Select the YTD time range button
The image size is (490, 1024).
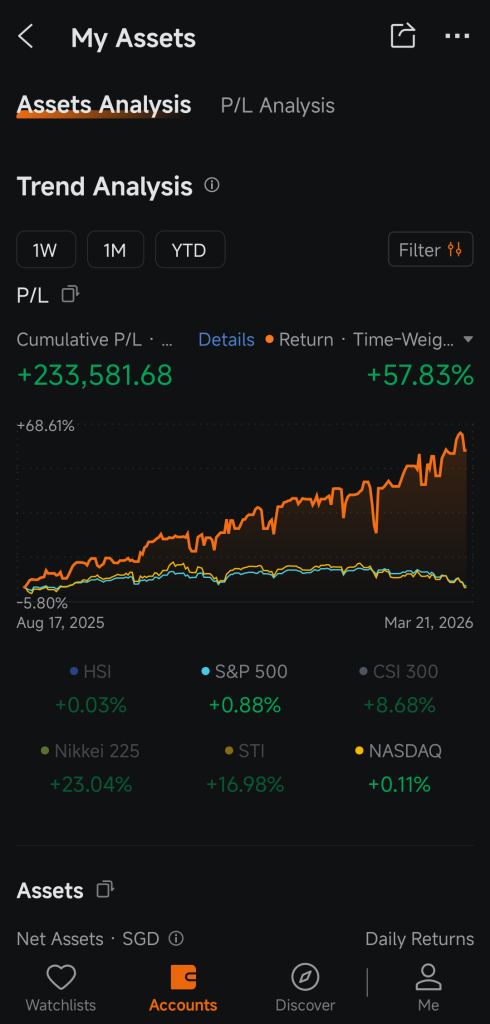click(x=190, y=249)
